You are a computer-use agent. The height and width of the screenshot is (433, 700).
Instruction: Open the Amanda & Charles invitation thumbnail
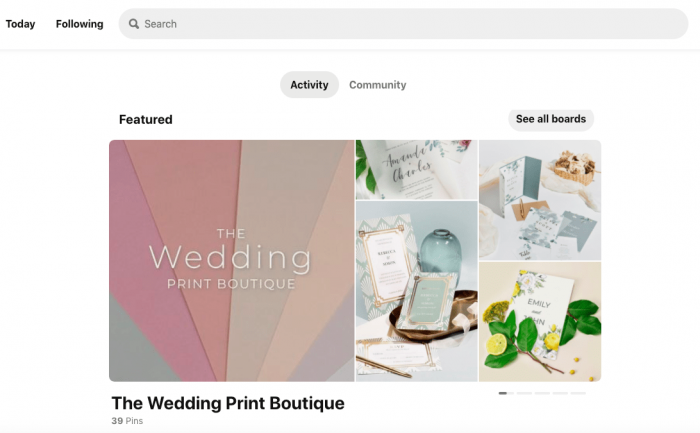[417, 170]
